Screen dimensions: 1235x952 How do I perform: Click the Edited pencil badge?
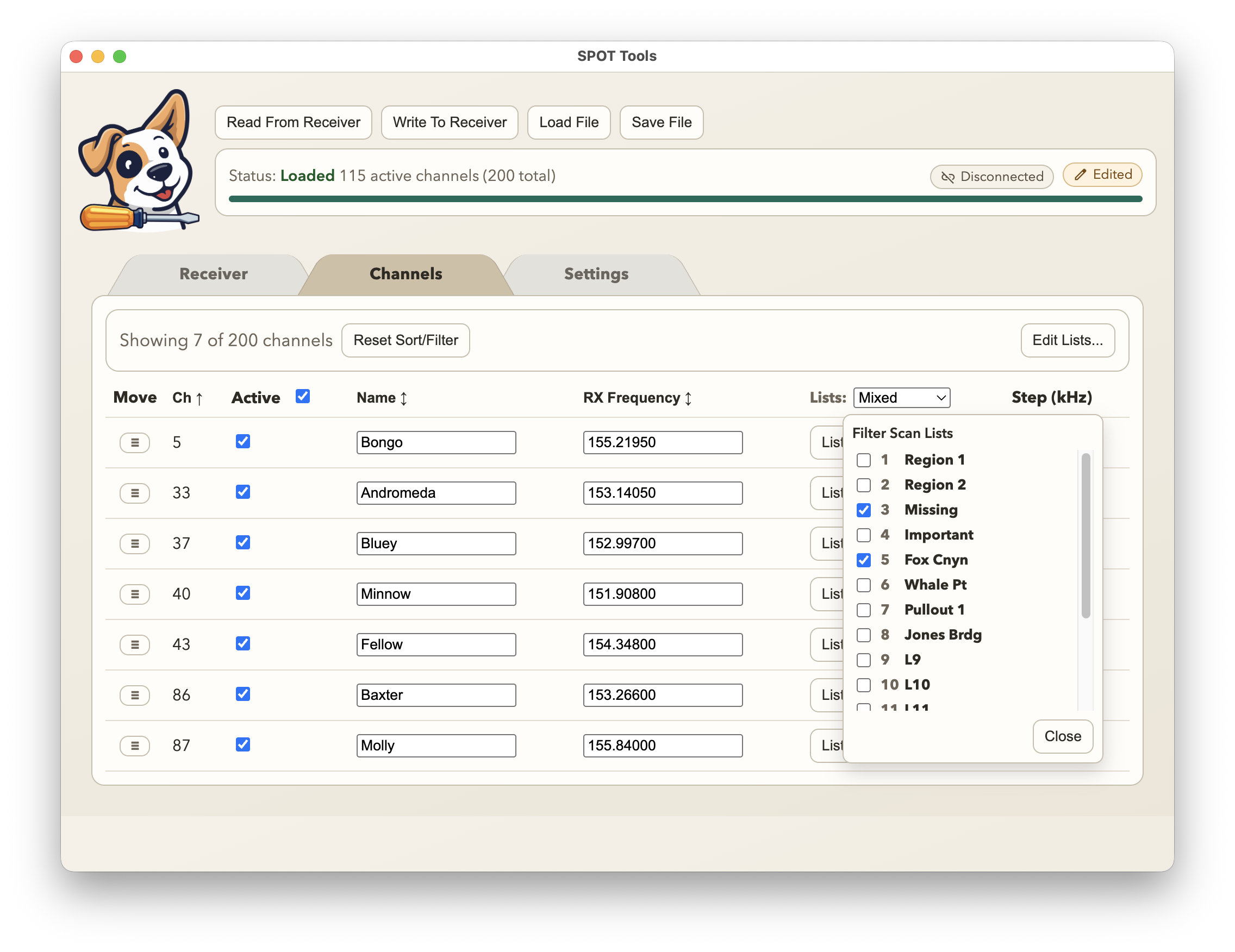pos(1102,174)
